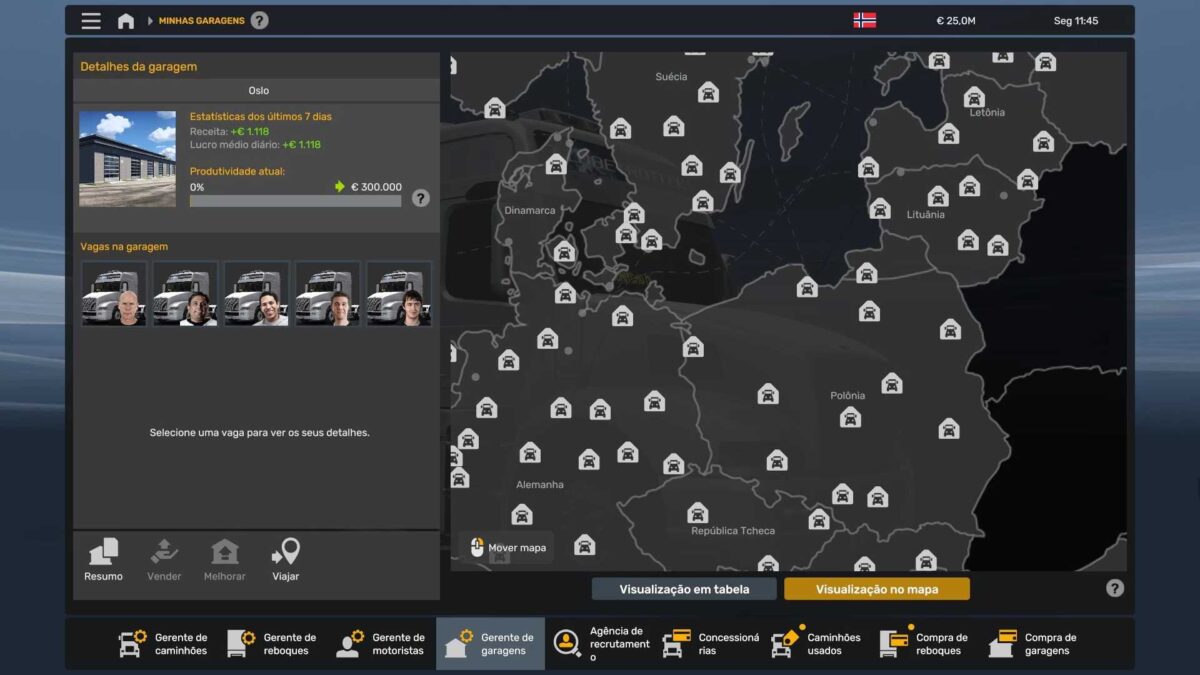Screen dimensions: 1200x675
Task: Go to home screen icon
Action: (x=126, y=21)
